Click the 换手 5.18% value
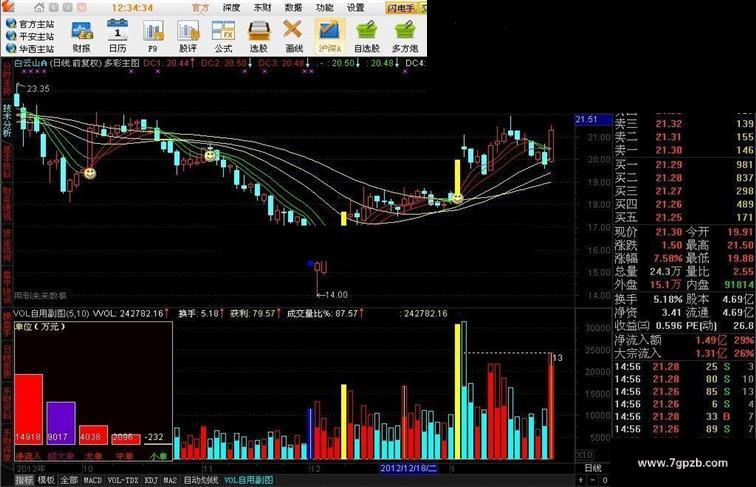Viewport: 756px width, 487px height. pyautogui.click(x=668, y=299)
